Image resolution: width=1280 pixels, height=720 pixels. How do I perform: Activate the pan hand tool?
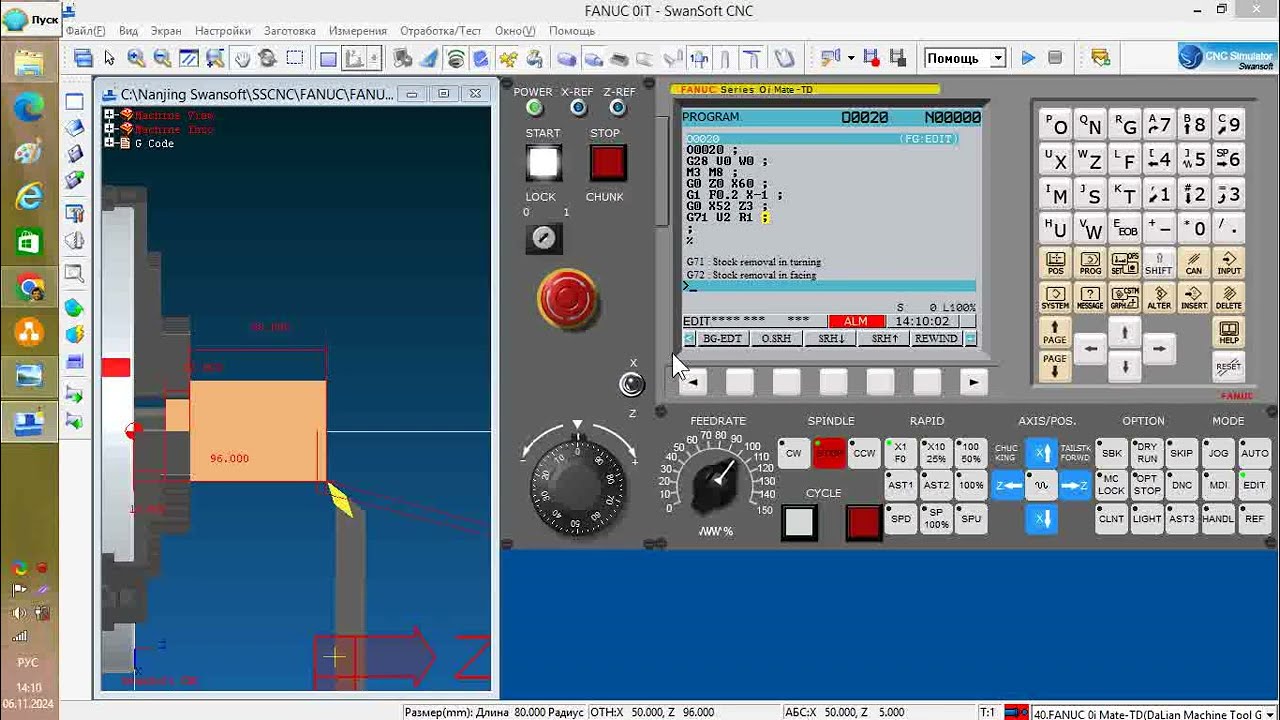(x=242, y=58)
